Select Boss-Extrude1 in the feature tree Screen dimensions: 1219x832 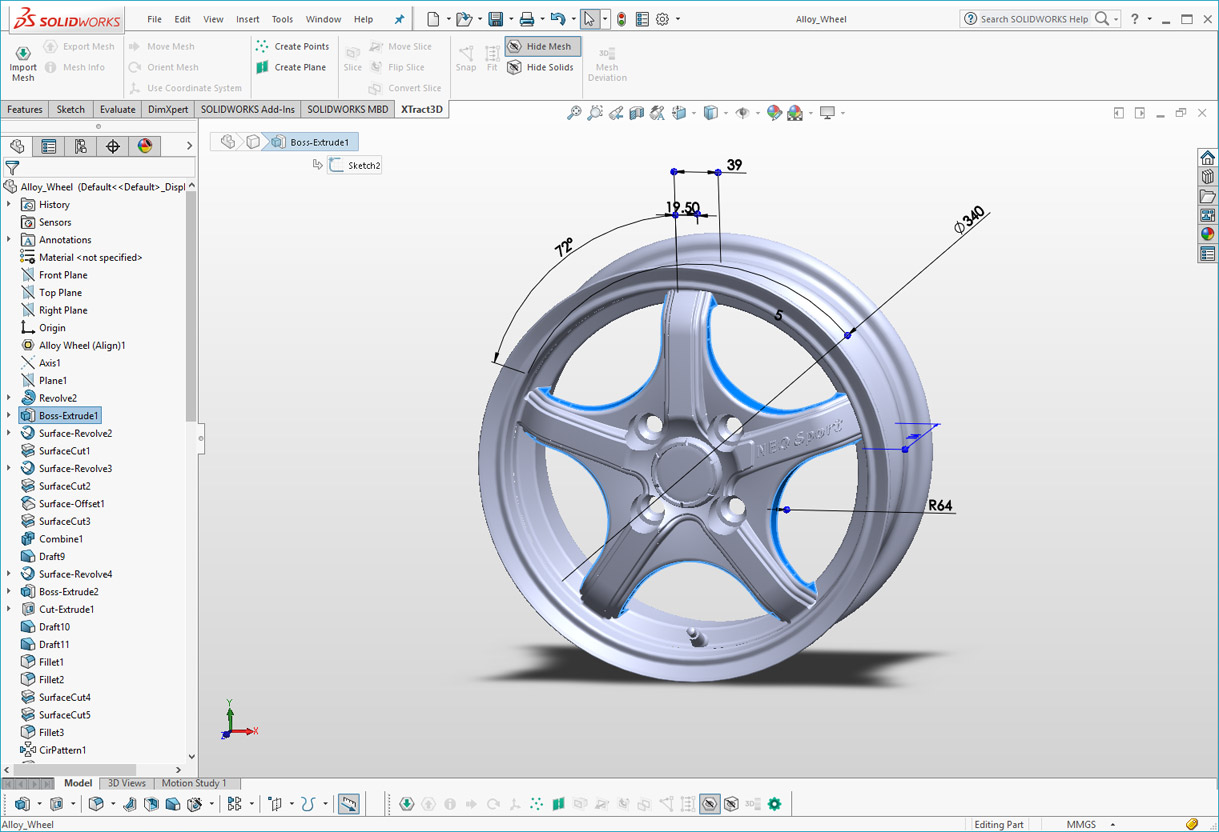(65, 415)
